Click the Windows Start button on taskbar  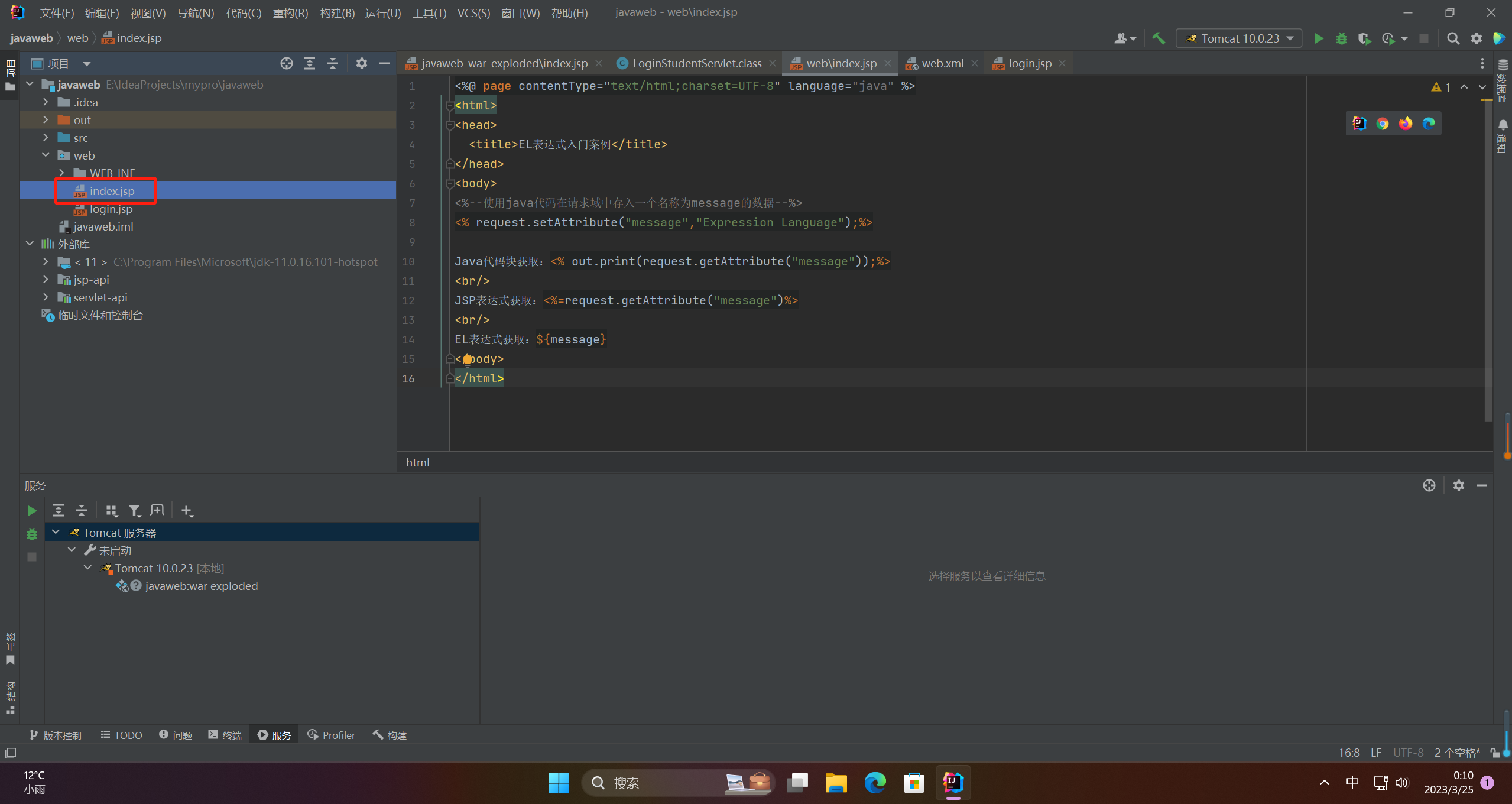(x=558, y=783)
